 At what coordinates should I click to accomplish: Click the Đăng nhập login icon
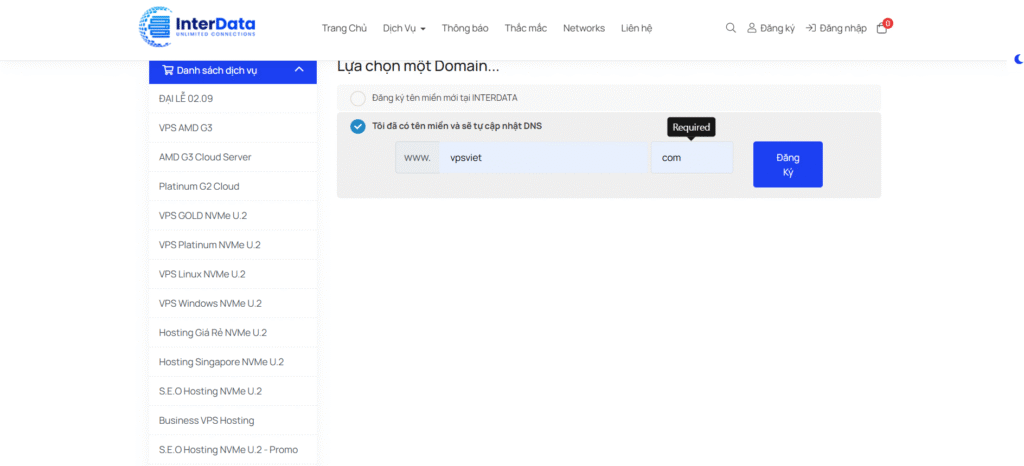coord(811,28)
